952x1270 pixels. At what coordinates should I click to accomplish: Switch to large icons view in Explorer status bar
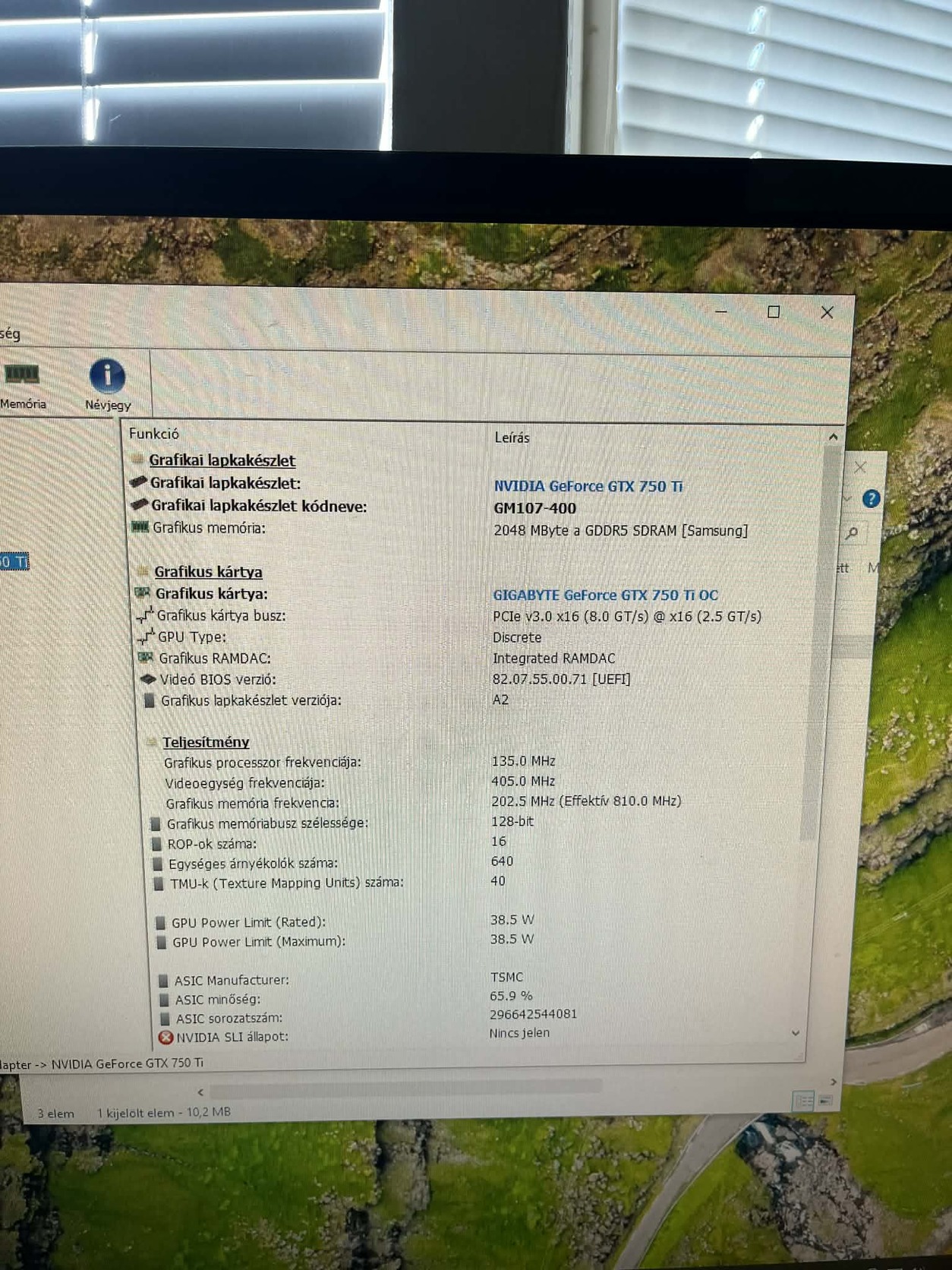826,1101
